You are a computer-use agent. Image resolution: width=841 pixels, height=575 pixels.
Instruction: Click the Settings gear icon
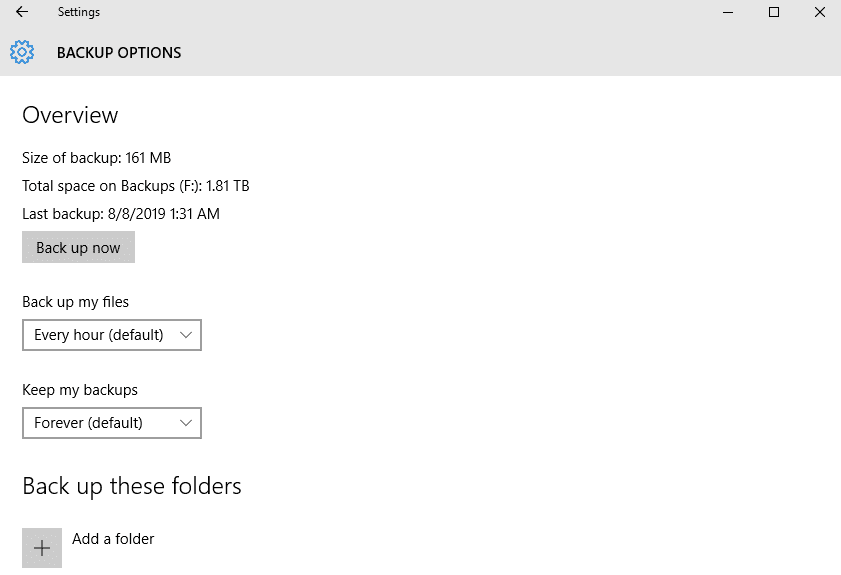(22, 52)
